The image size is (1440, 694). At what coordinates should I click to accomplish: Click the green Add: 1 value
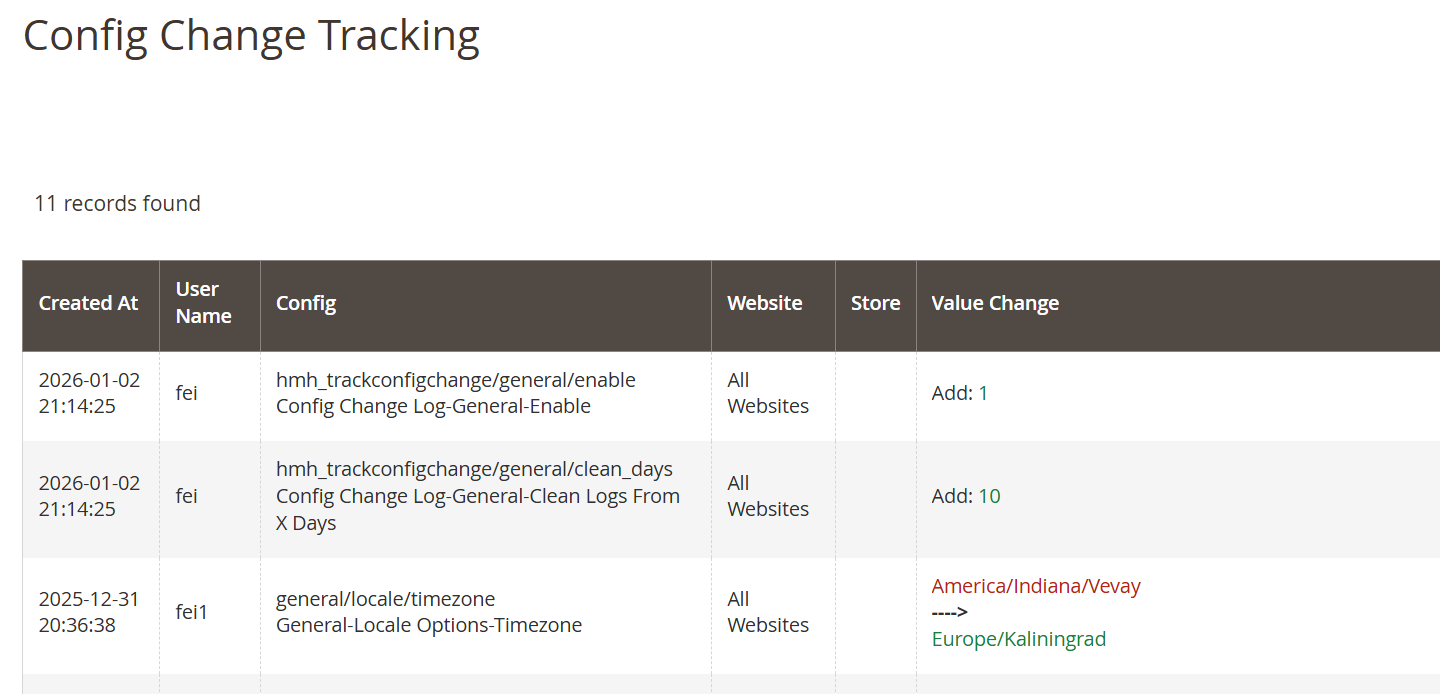tap(957, 392)
